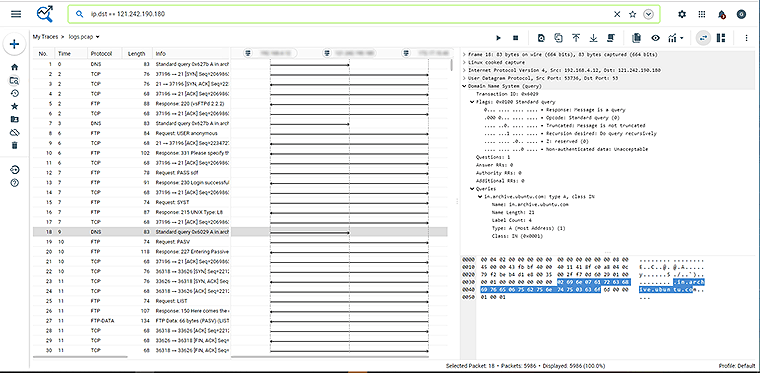
Task: Click the Name Length: 21 field
Action: click(512, 212)
